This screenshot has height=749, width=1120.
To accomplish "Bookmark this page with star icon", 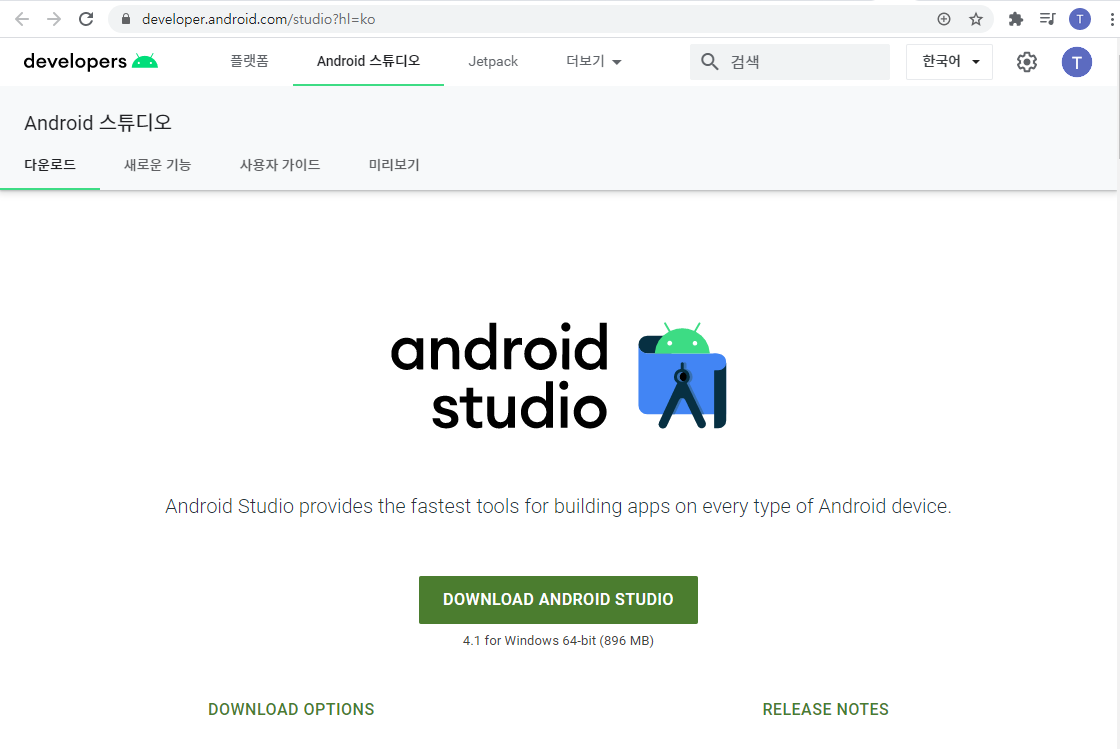I will click(x=976, y=19).
